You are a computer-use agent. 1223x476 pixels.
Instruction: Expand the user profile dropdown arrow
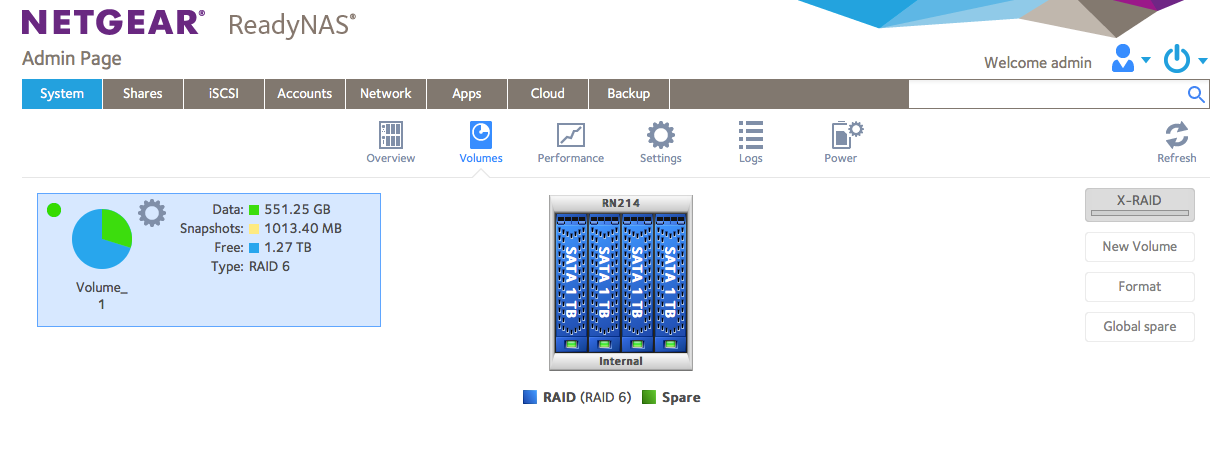(1146, 61)
